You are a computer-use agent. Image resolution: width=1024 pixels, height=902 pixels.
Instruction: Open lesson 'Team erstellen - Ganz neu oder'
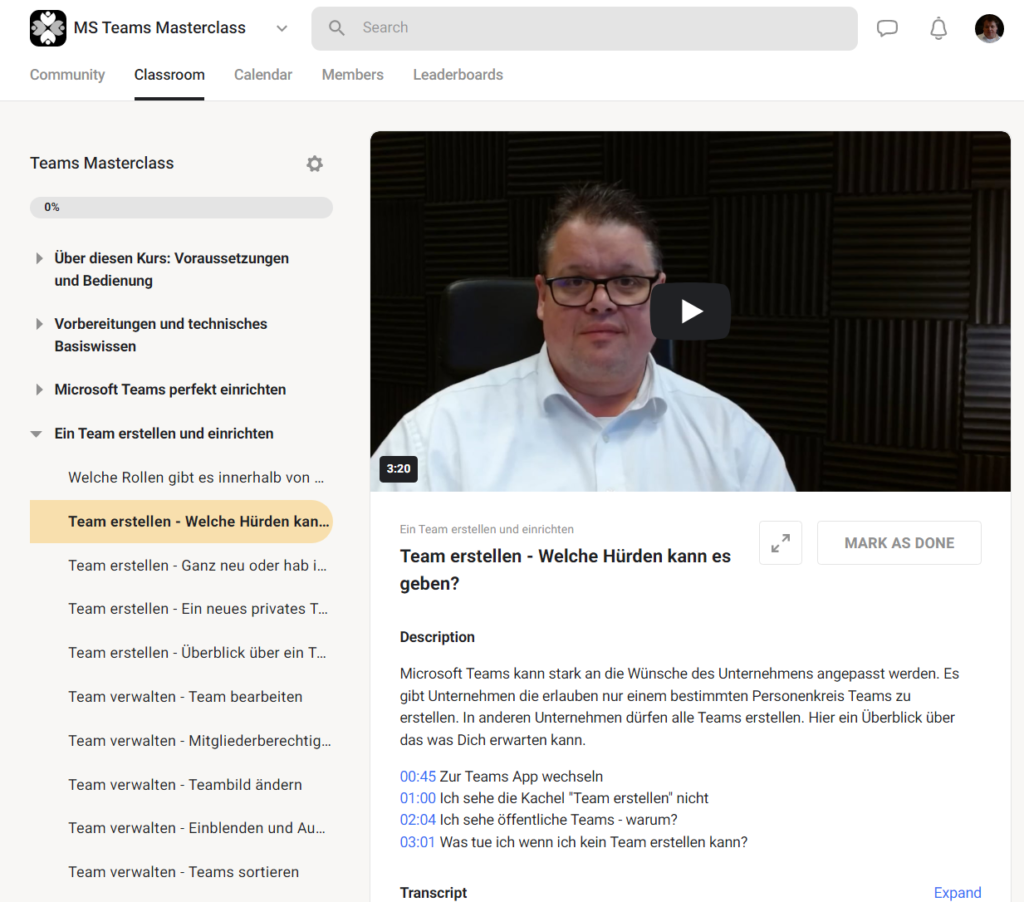click(197, 565)
